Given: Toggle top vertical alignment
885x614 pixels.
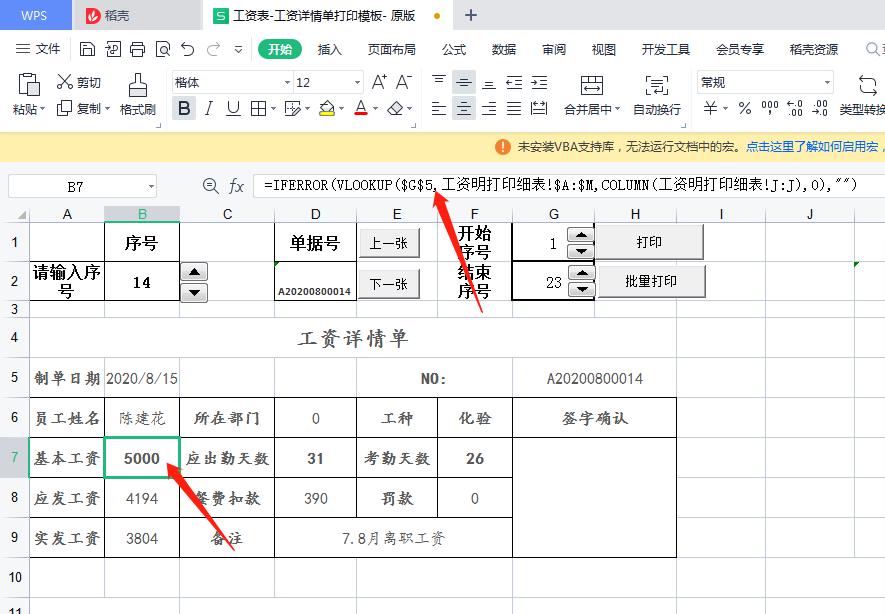Looking at the screenshot, I should tap(439, 82).
